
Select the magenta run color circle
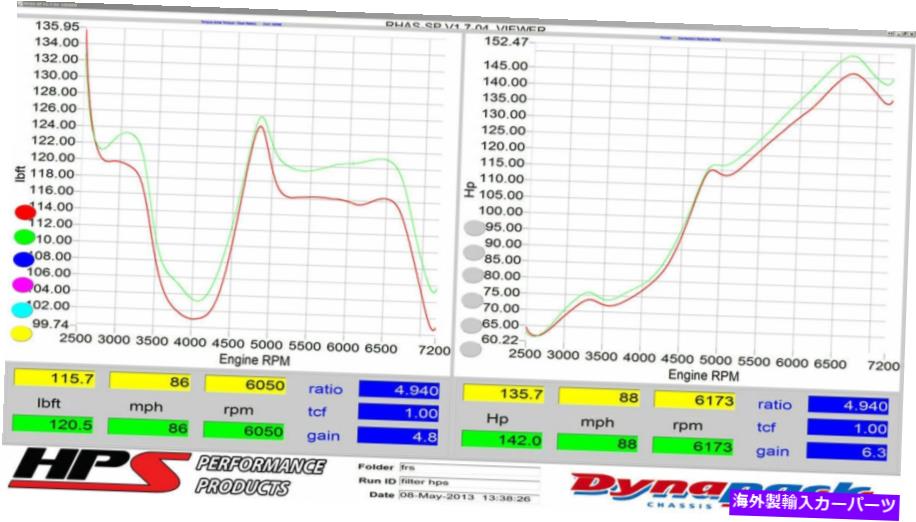tap(24, 285)
